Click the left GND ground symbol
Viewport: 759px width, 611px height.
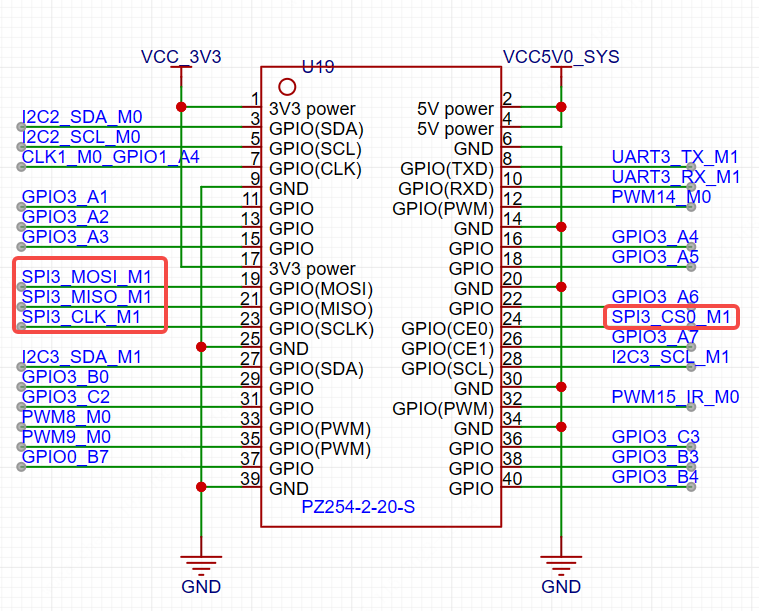[201, 564]
